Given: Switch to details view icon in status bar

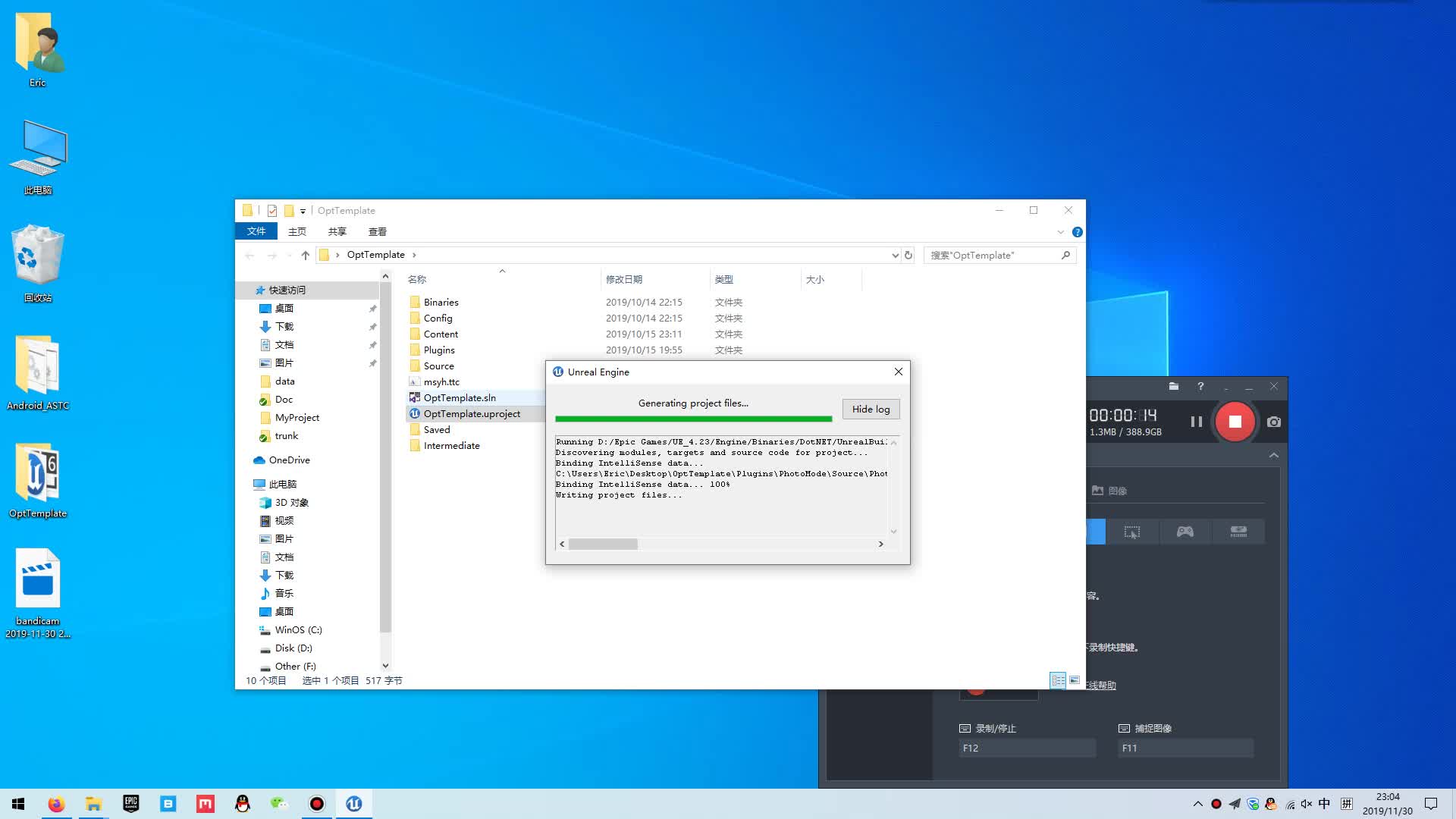Looking at the screenshot, I should 1058,680.
